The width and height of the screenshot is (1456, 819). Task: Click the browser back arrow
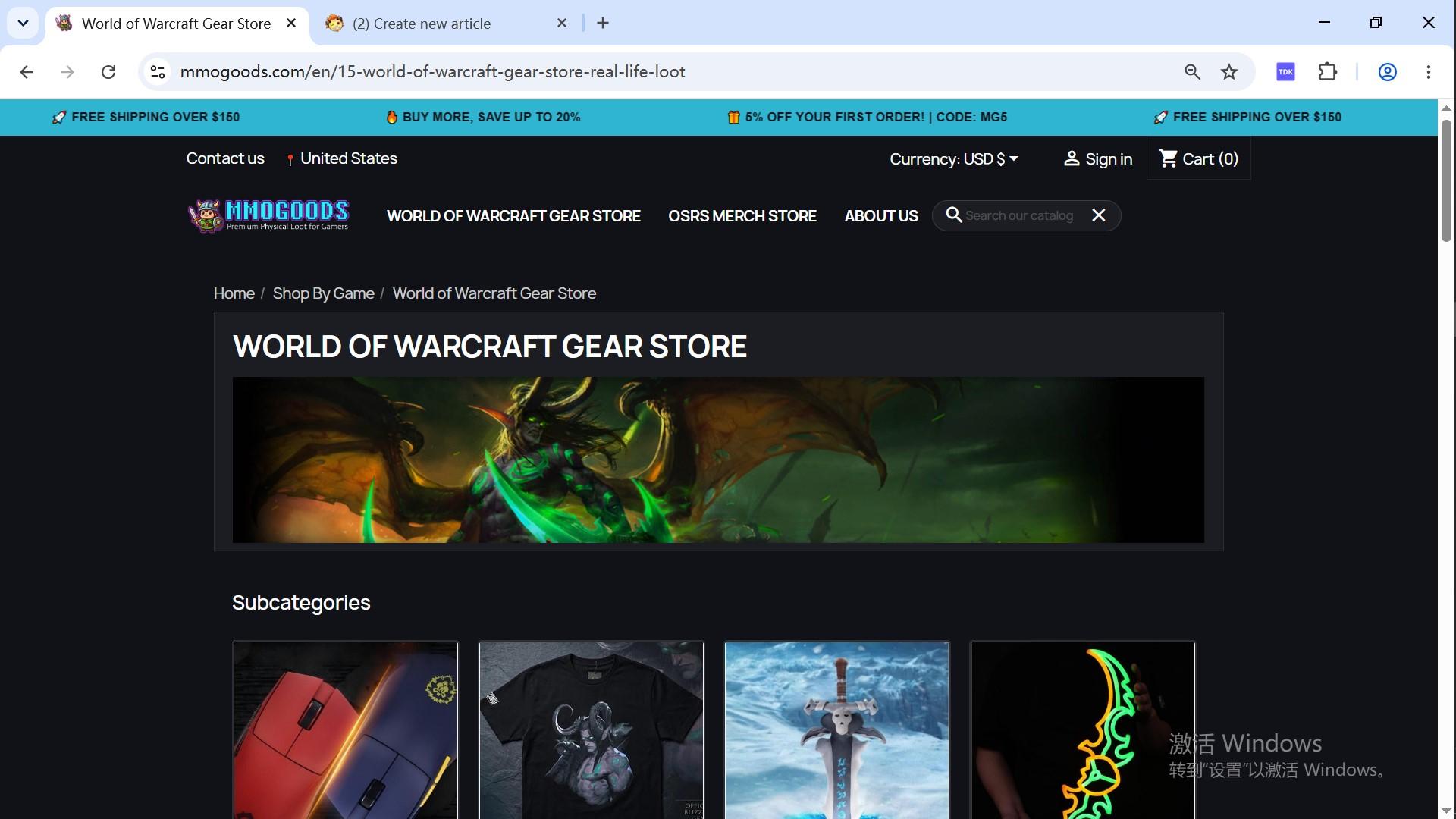27,72
